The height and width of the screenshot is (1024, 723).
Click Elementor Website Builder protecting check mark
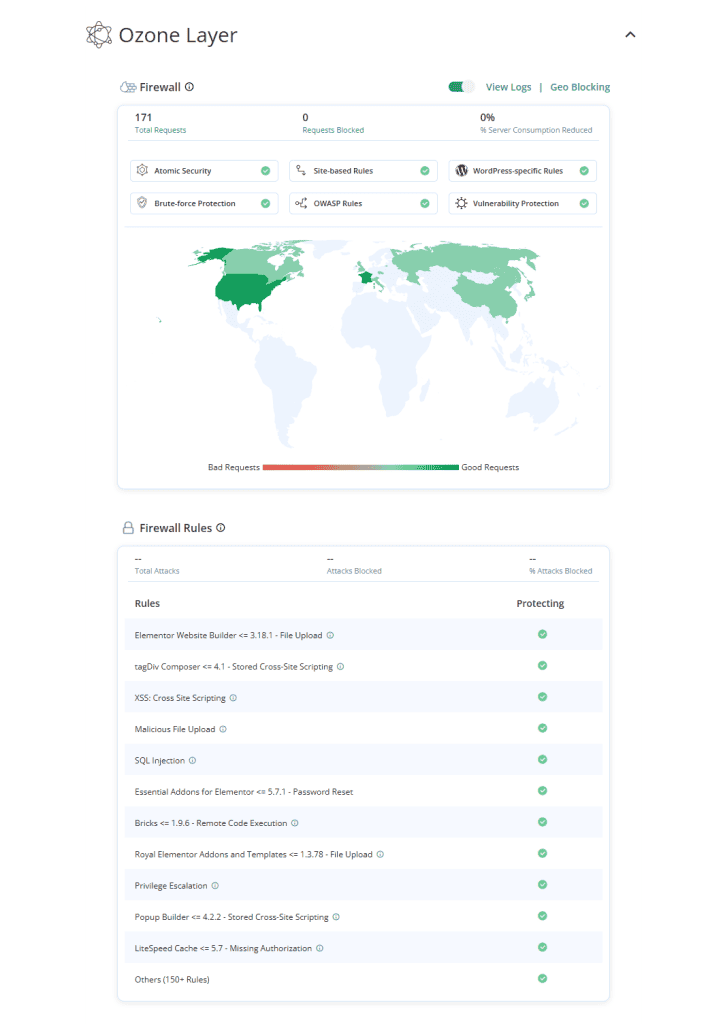pos(542,634)
